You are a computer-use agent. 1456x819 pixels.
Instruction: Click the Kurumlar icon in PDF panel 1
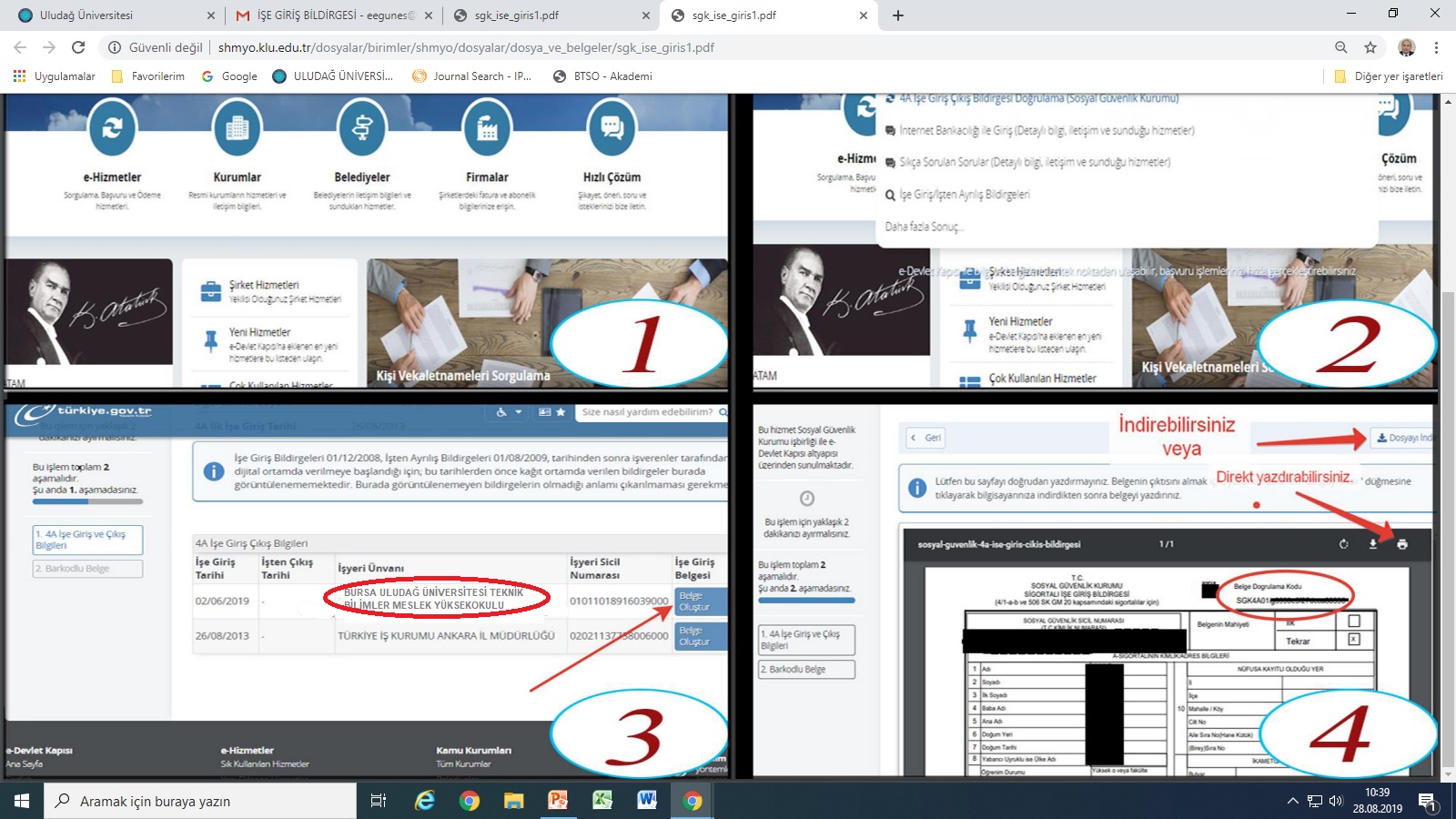[237, 128]
